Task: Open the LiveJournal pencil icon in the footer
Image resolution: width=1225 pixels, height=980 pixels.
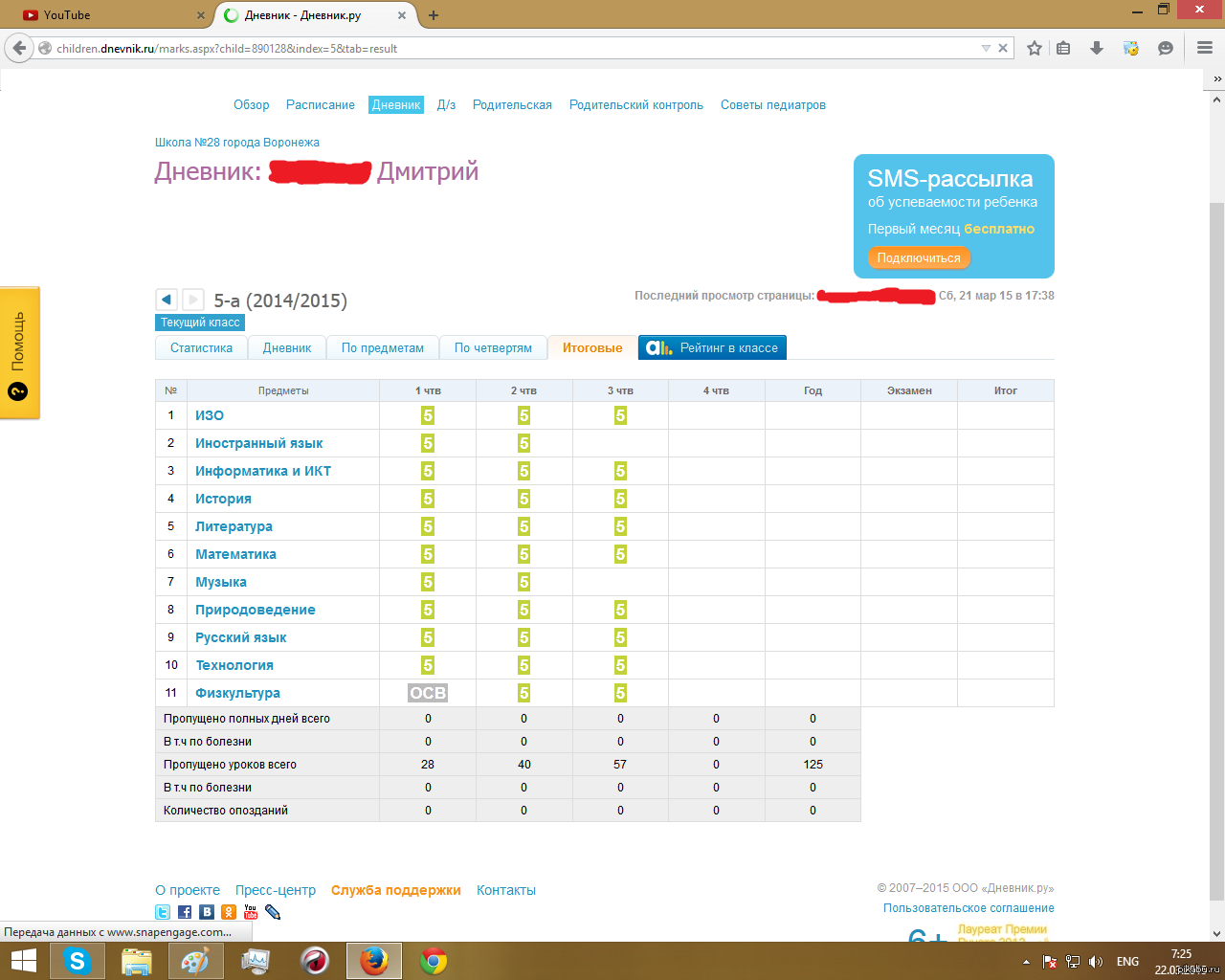Action: [x=273, y=913]
